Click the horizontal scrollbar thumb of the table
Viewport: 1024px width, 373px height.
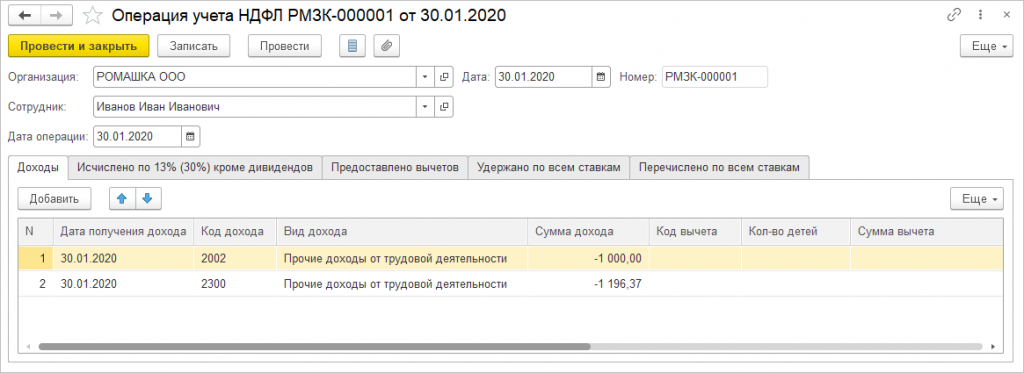pyautogui.click(x=314, y=347)
